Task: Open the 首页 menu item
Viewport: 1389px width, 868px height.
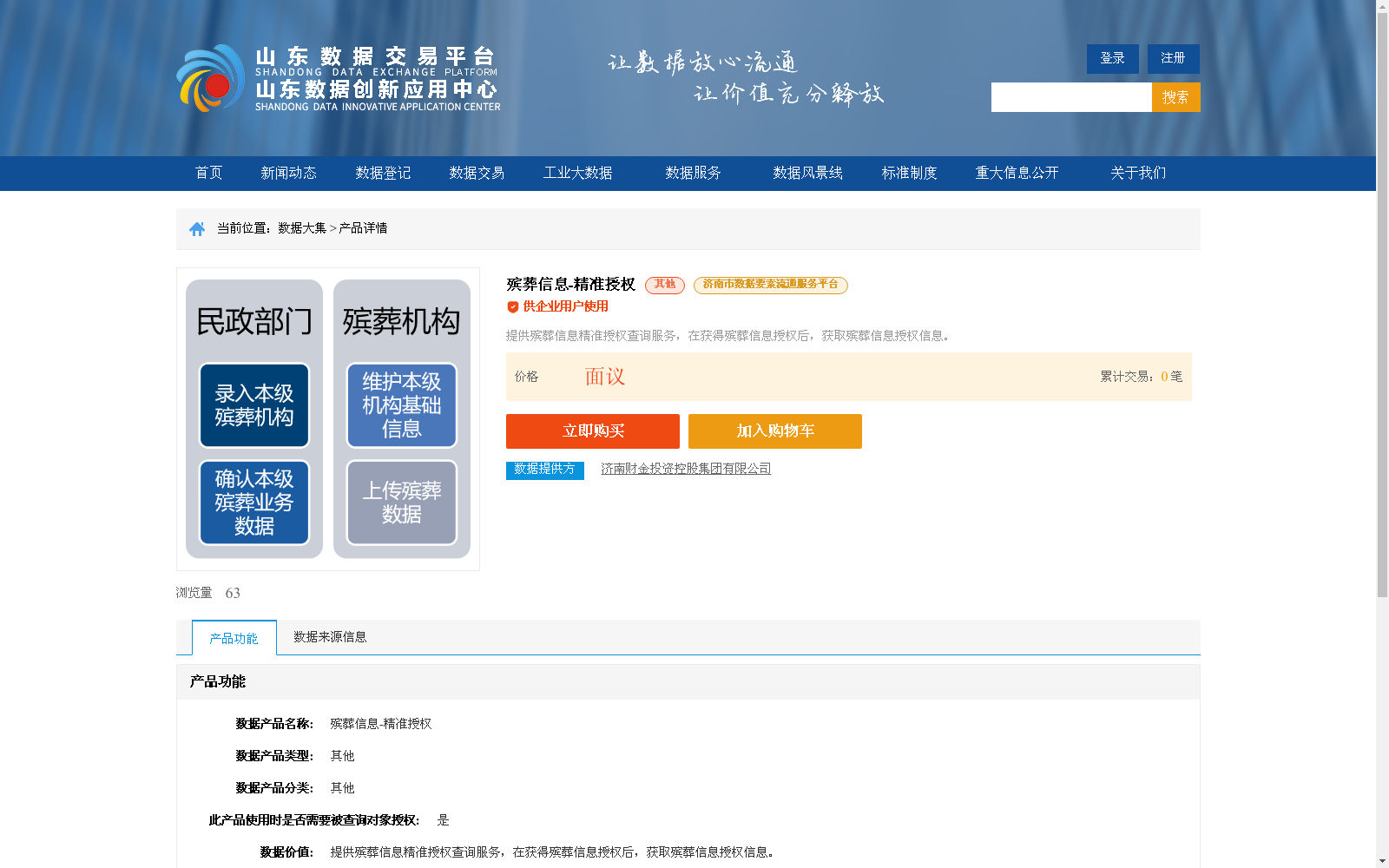Action: click(x=209, y=173)
